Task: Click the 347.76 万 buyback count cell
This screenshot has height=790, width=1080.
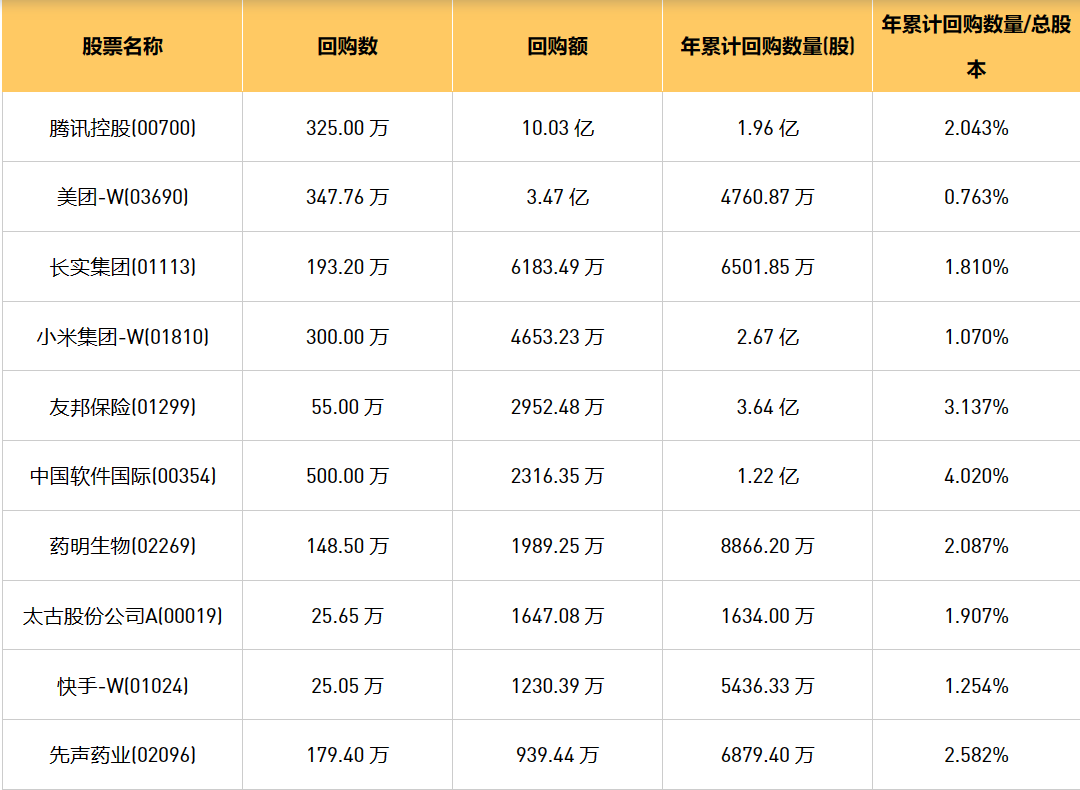Action: 347,197
